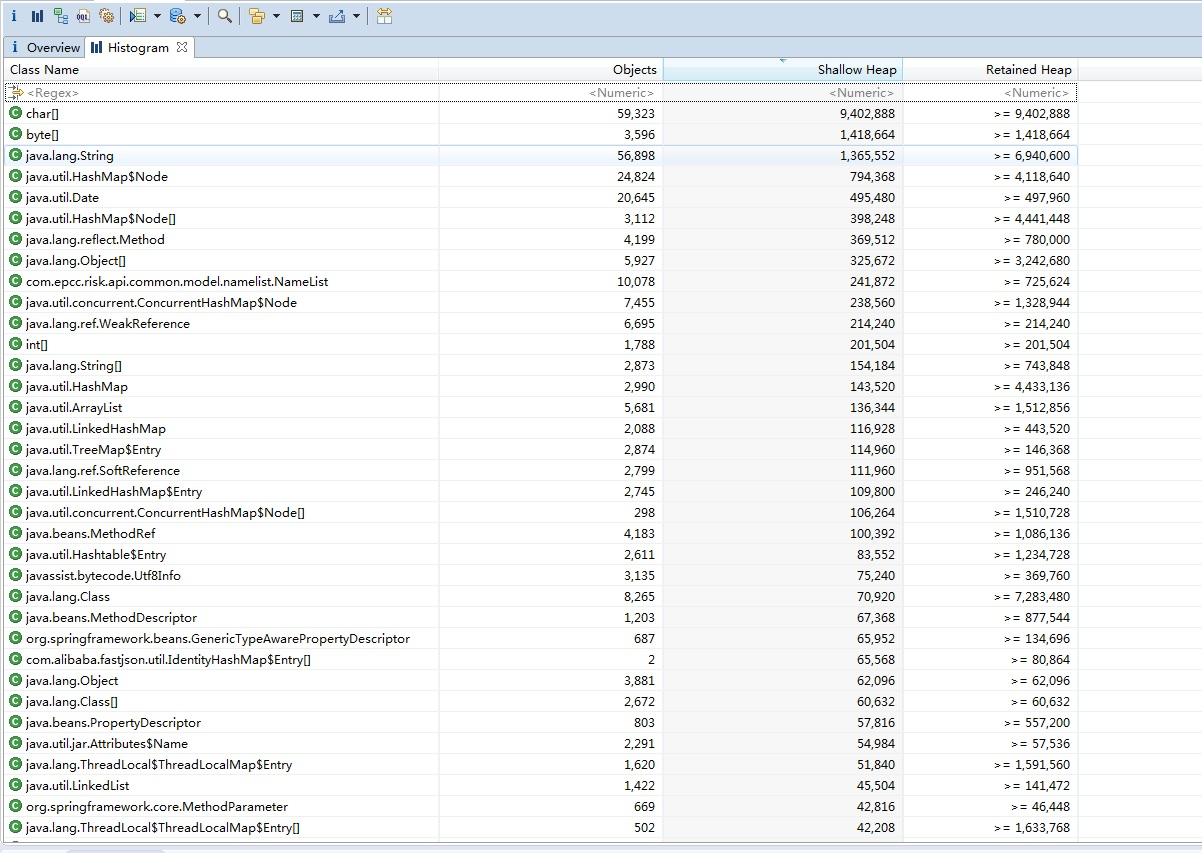The image size is (1202, 853).
Task: Click the Shallow Heap numeric filter field
Action: (782, 92)
